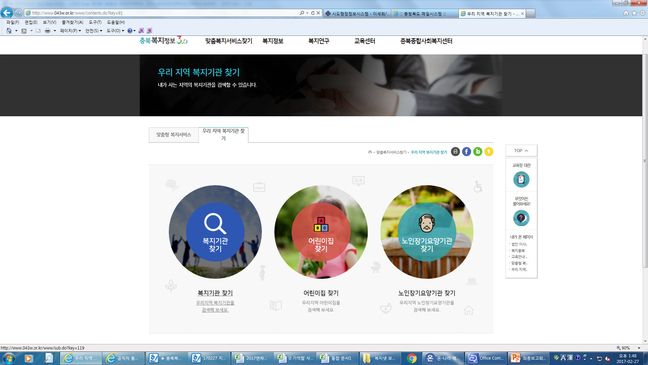648x365 pixels.
Task: Select the 우리 지역 복지기관 찾기 tab
Action: [x=224, y=134]
